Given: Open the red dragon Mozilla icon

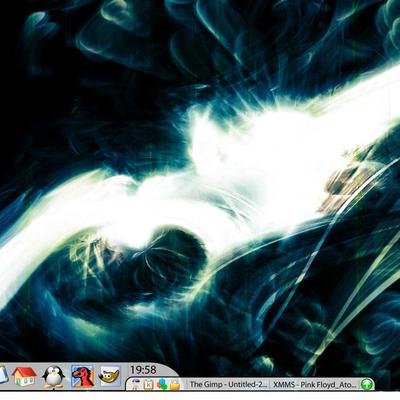Looking at the screenshot, I should coord(82,376).
